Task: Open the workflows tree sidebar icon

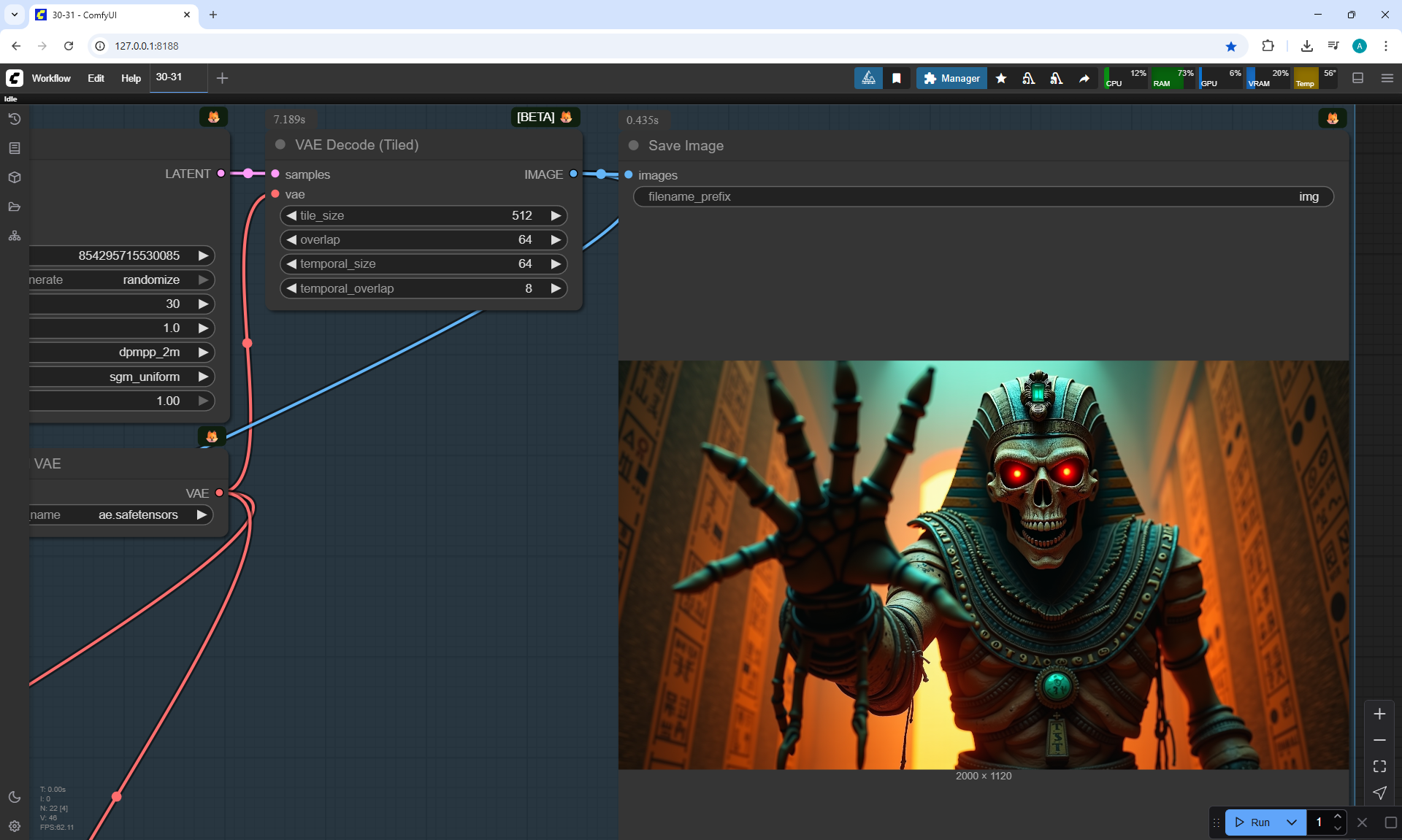Action: coord(15,236)
